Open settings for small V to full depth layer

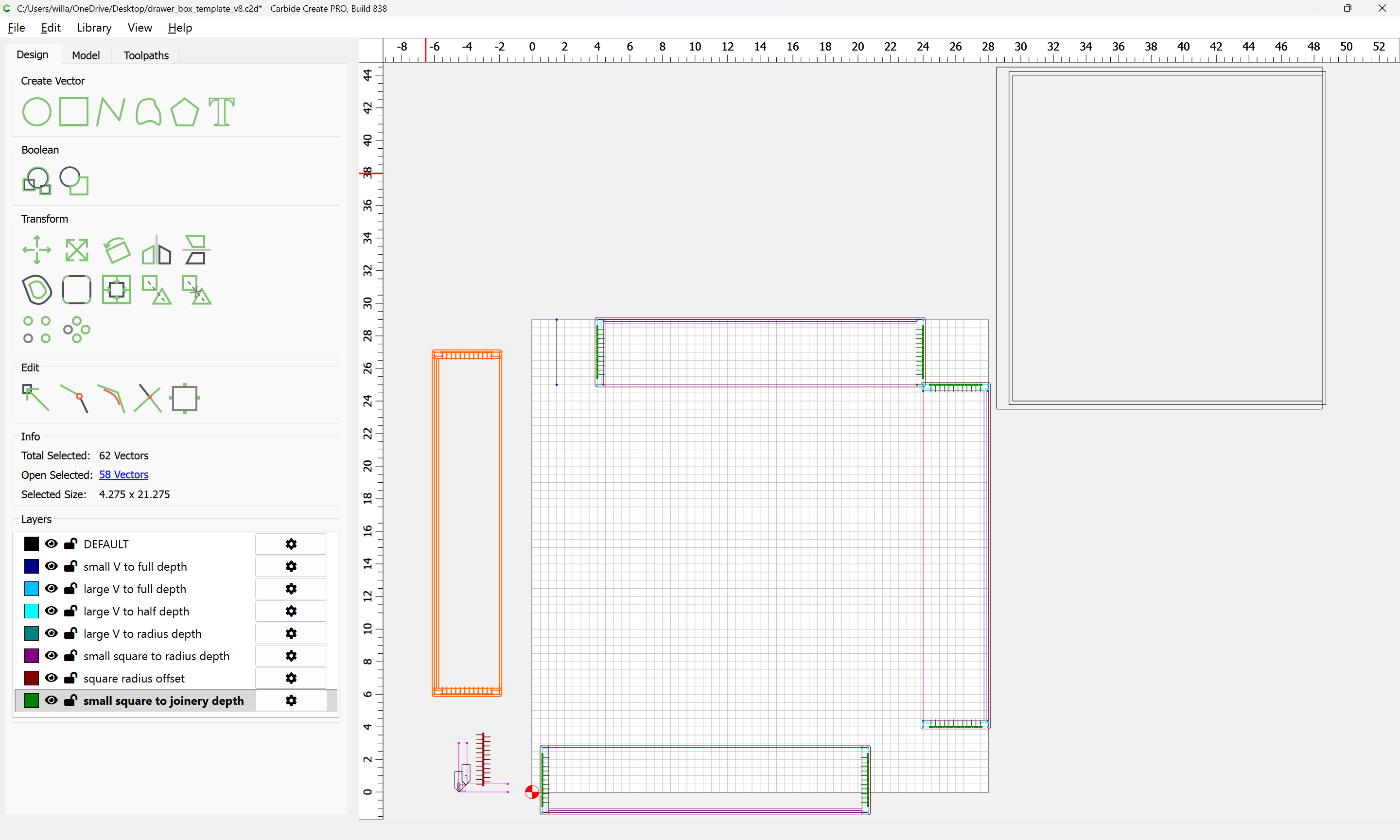point(291,567)
